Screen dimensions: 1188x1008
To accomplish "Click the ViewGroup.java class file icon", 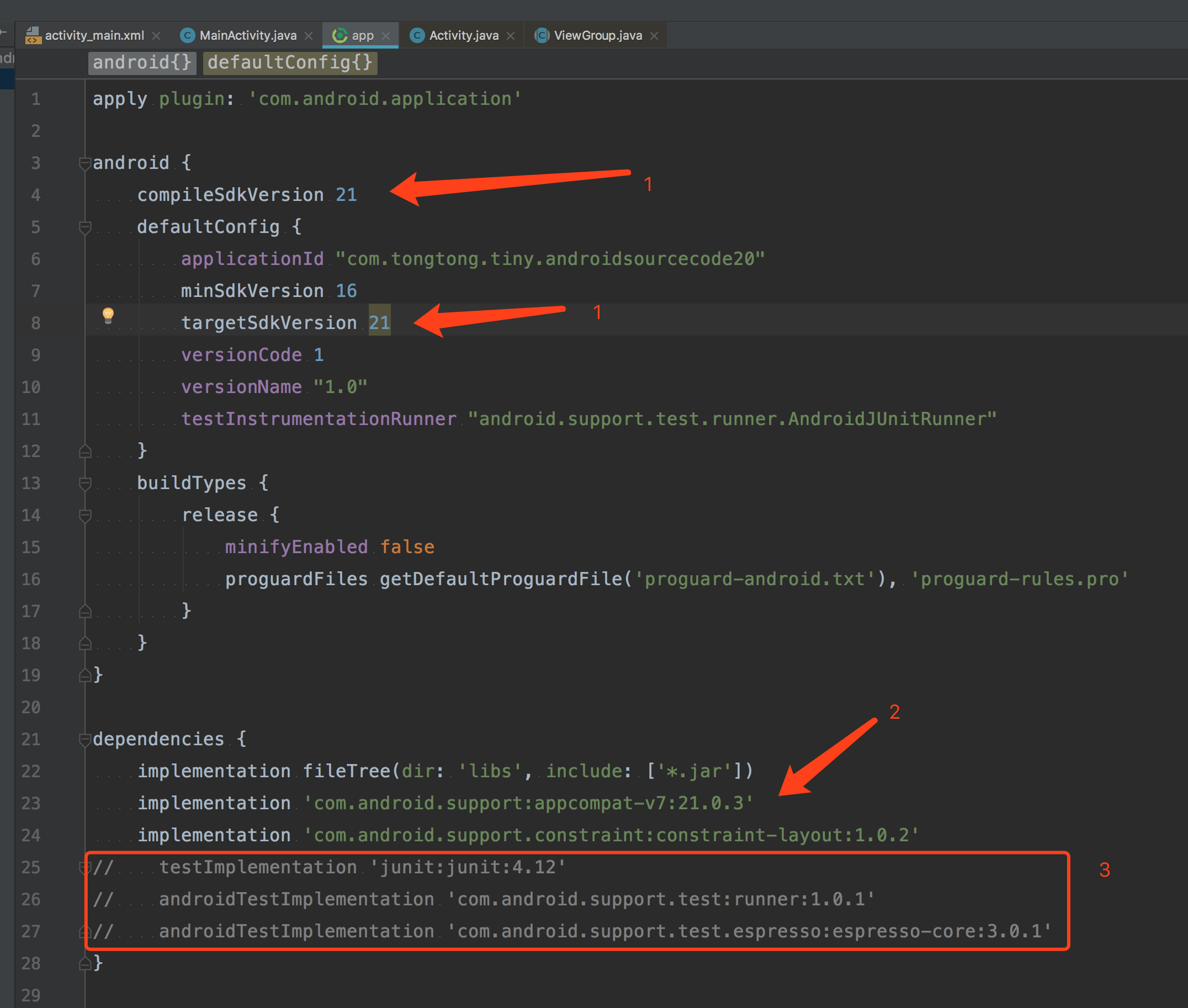I will click(542, 35).
